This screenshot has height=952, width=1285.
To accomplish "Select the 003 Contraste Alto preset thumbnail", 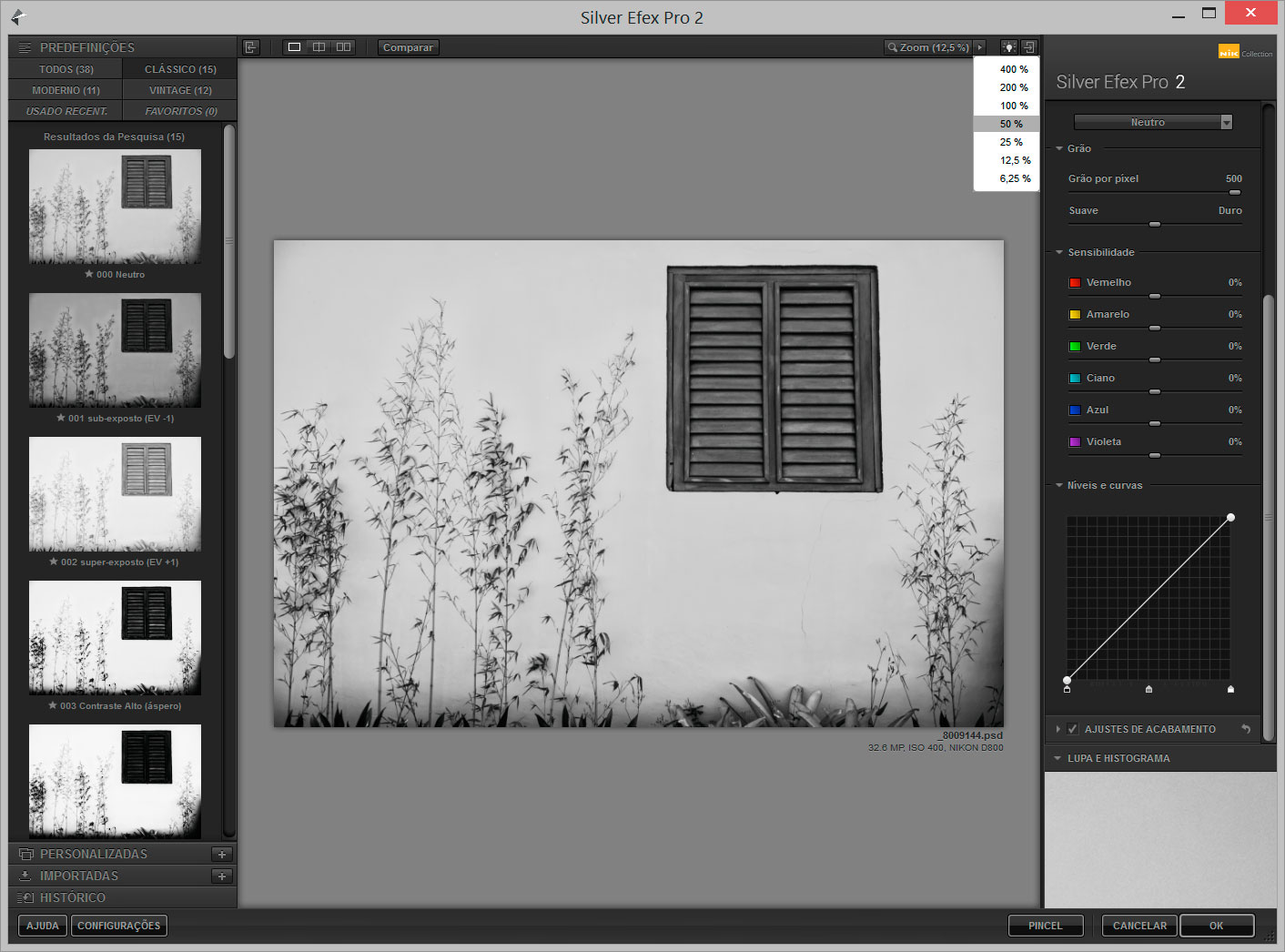I will (115, 638).
